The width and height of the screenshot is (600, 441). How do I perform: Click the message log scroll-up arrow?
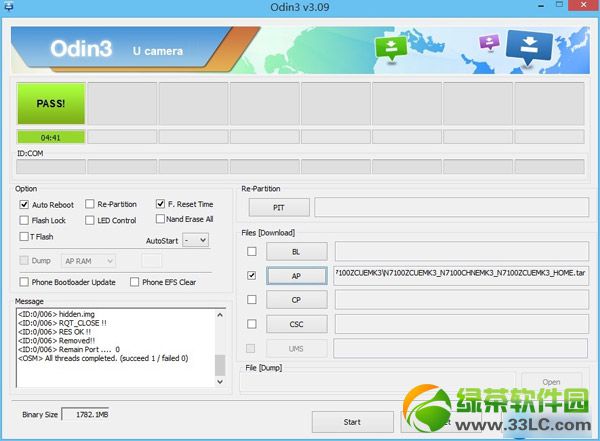(x=220, y=315)
